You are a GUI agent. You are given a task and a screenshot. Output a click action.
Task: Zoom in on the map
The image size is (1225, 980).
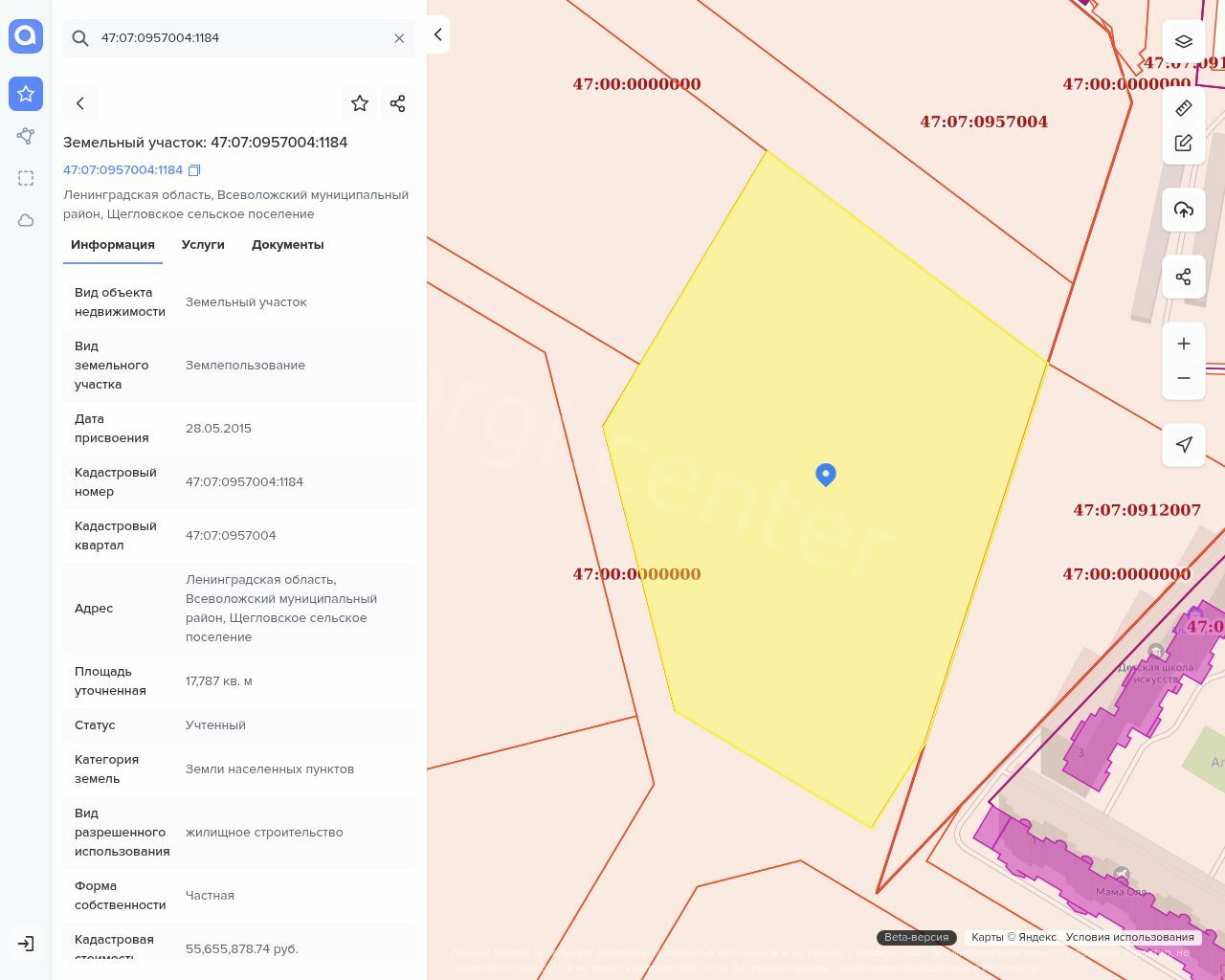(x=1183, y=344)
